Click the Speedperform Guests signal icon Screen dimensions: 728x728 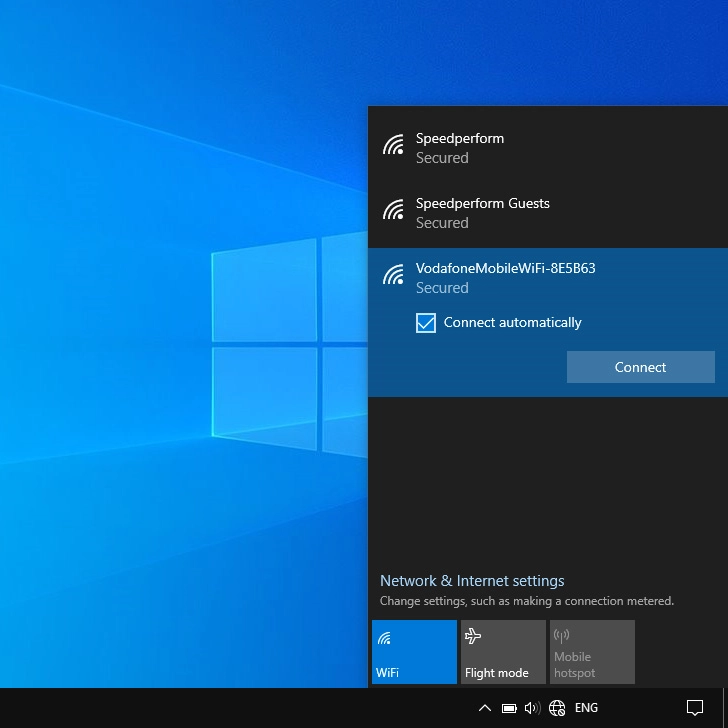coord(393,211)
